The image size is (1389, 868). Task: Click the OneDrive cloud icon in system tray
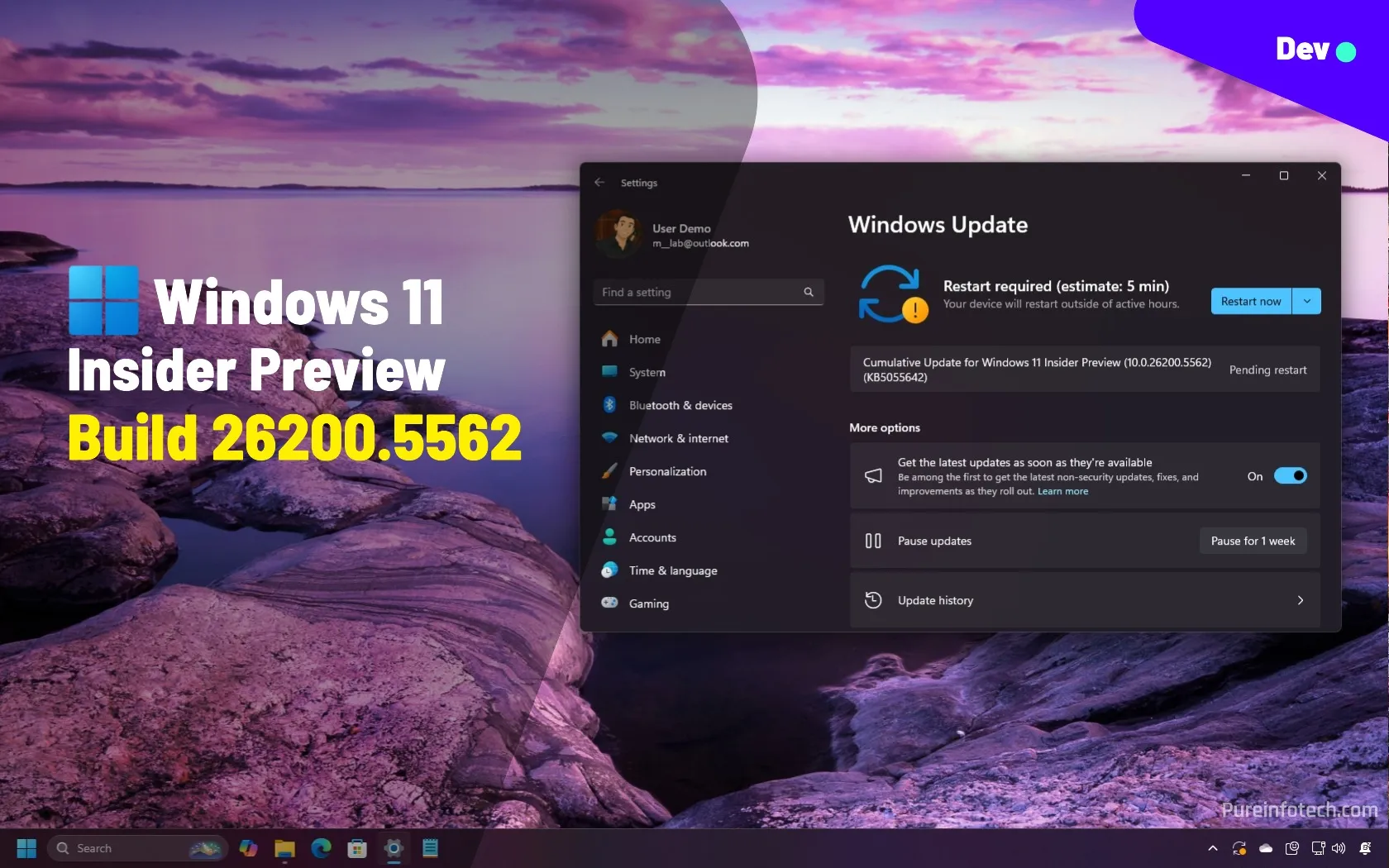(1264, 848)
